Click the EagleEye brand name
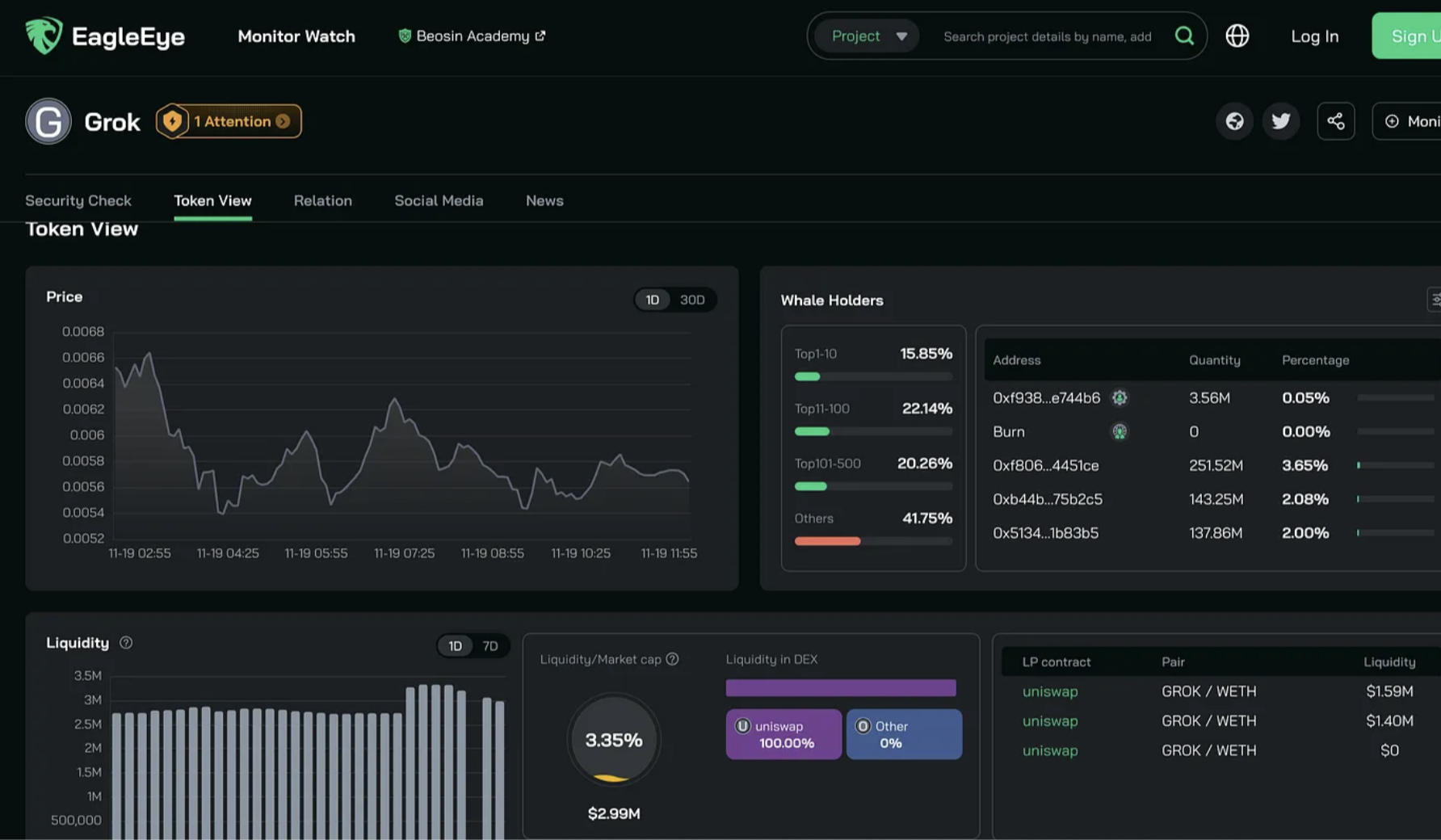Screen dimensions: 1441x840 (x=128, y=36)
